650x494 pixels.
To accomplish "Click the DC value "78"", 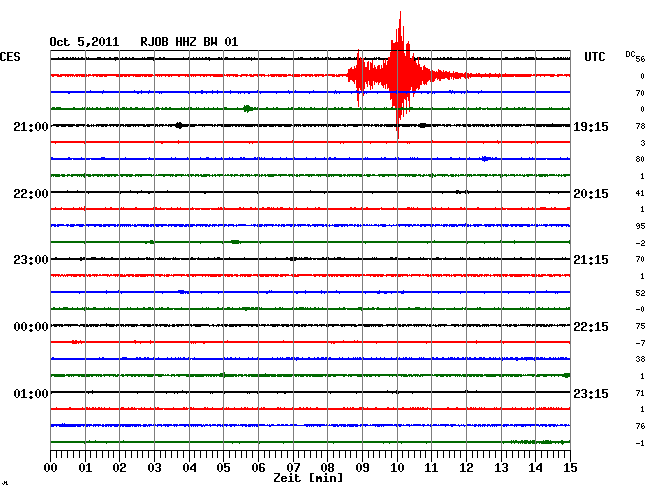I will [x=640, y=126].
